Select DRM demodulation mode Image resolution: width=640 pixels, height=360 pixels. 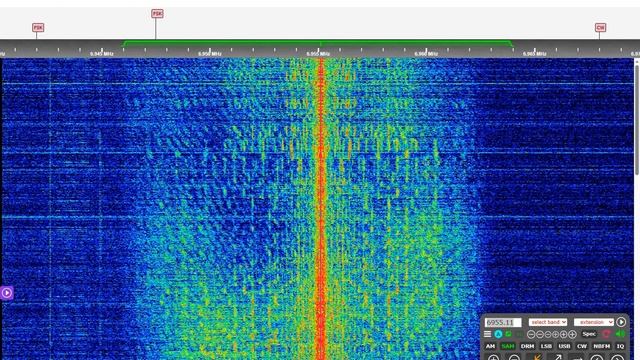click(x=527, y=346)
